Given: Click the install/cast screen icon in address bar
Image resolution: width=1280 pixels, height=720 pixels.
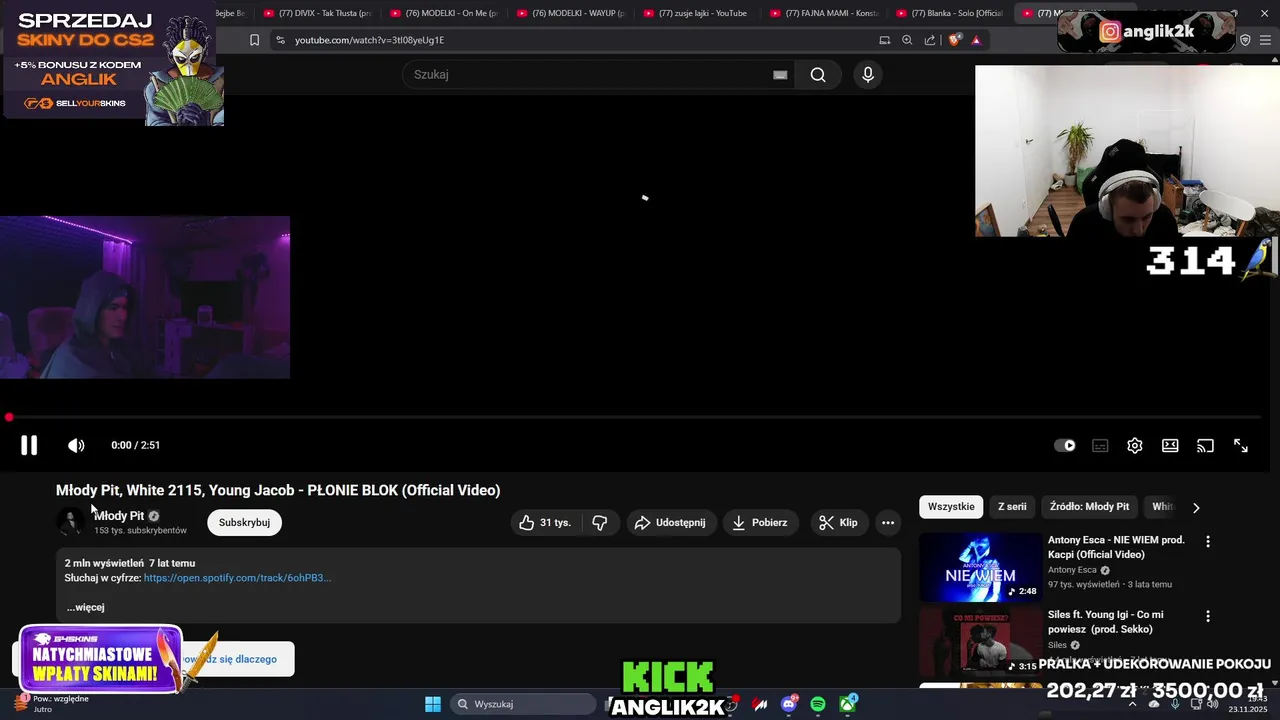Looking at the screenshot, I should 884,40.
